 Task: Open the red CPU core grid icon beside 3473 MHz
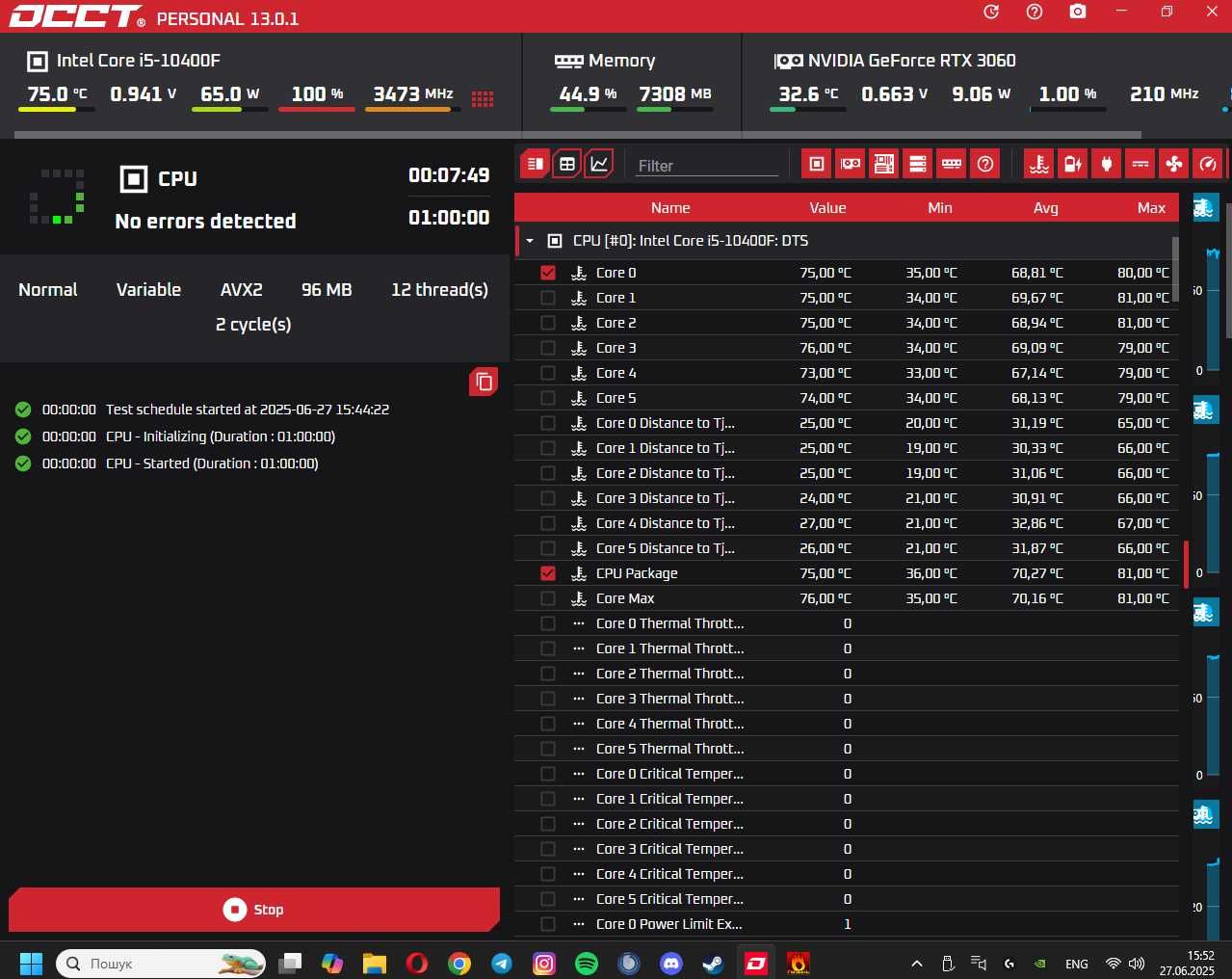click(483, 98)
